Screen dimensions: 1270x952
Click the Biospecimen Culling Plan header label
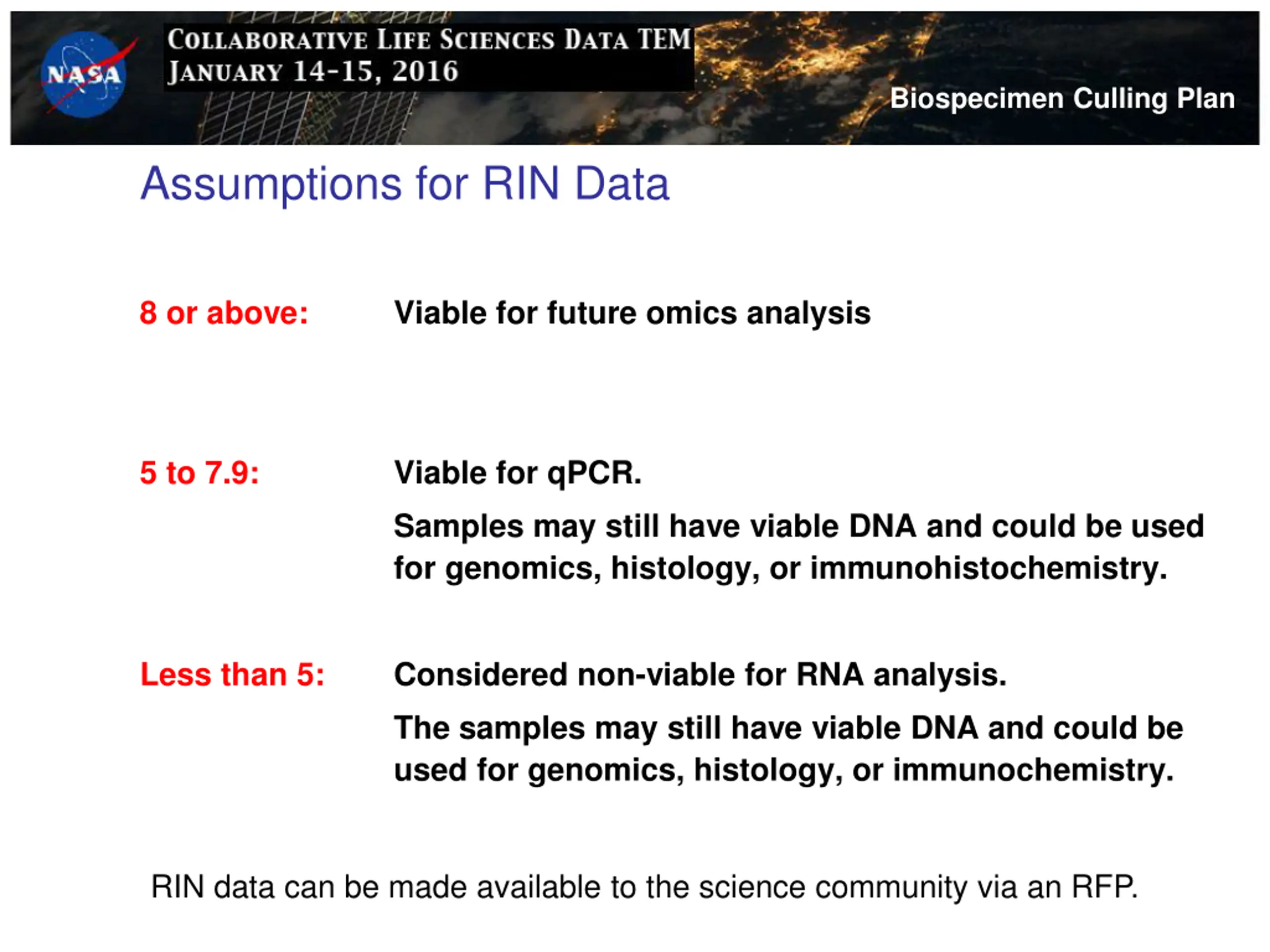coord(1062,99)
